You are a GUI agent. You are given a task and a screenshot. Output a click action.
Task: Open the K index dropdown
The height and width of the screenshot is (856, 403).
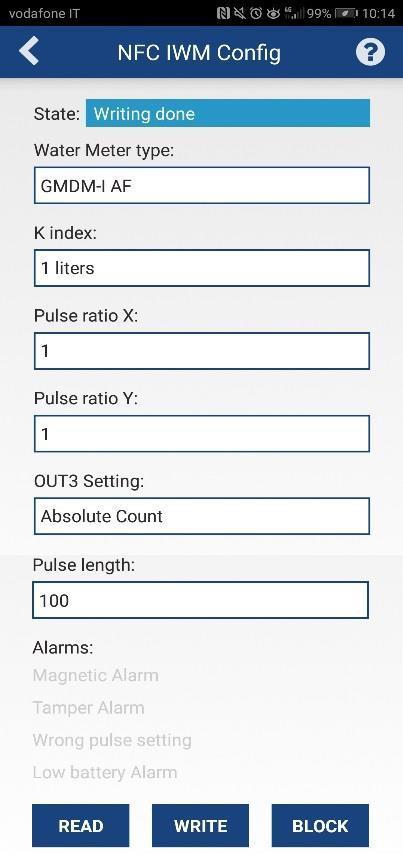tap(202, 268)
